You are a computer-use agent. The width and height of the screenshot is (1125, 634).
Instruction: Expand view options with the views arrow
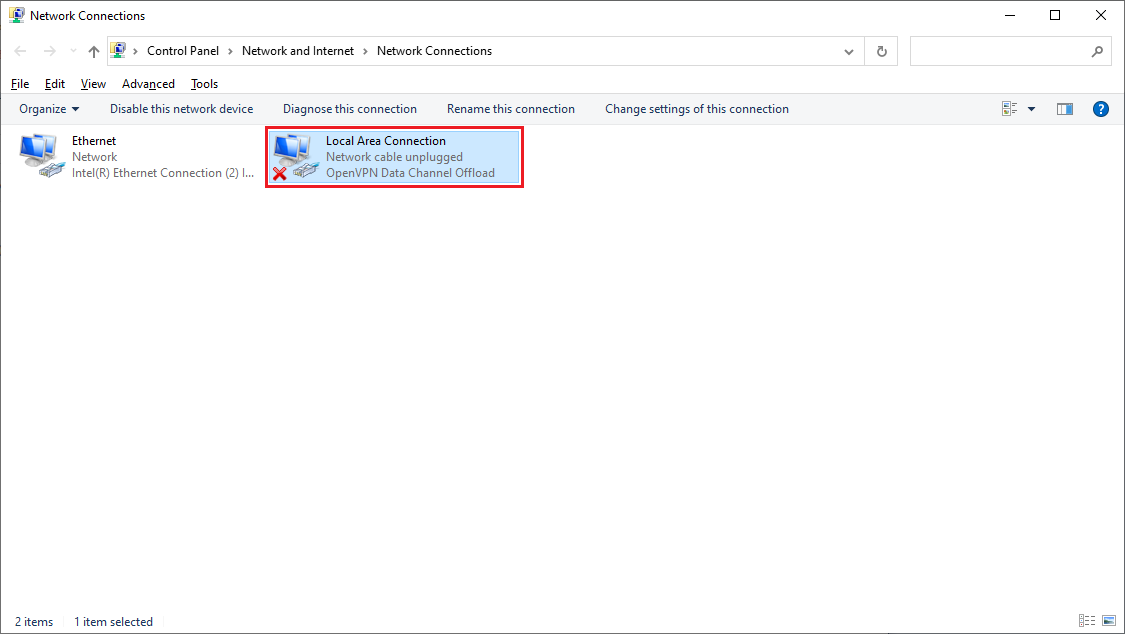(x=1031, y=108)
